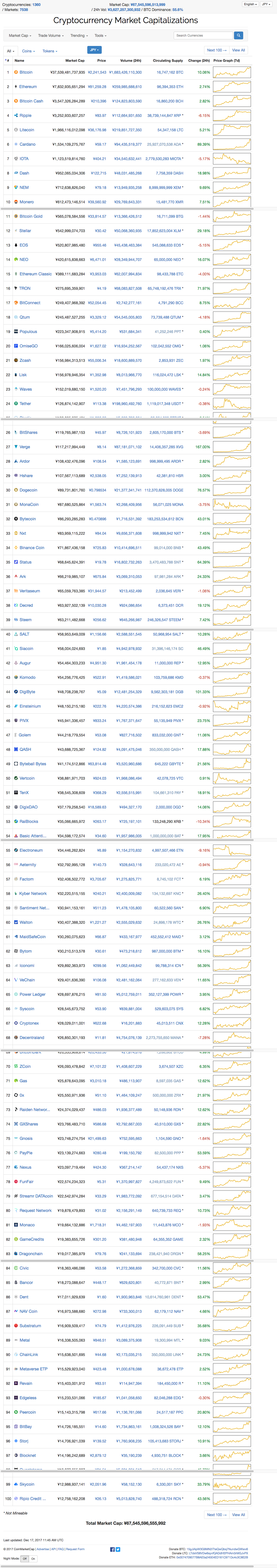Click the Verge coin icon
Image resolution: width=277 pixels, height=1568 pixels.
16,447
